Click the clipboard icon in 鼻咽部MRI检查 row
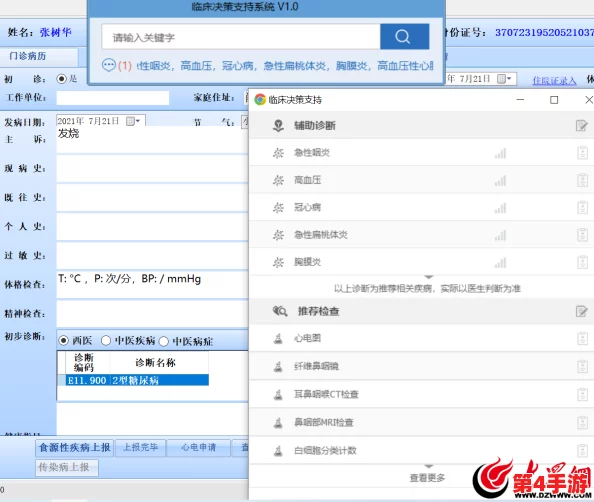 click(583, 422)
